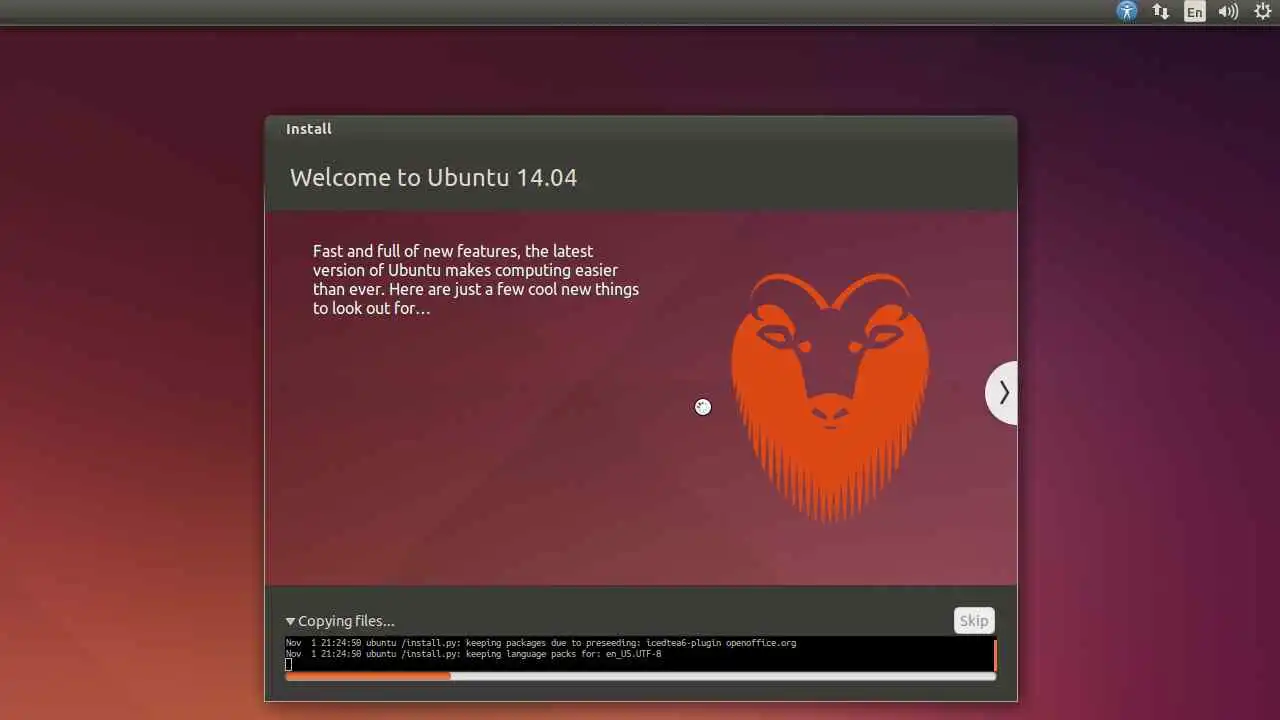
Task: Collapse the Copying files details expander
Action: (290, 621)
